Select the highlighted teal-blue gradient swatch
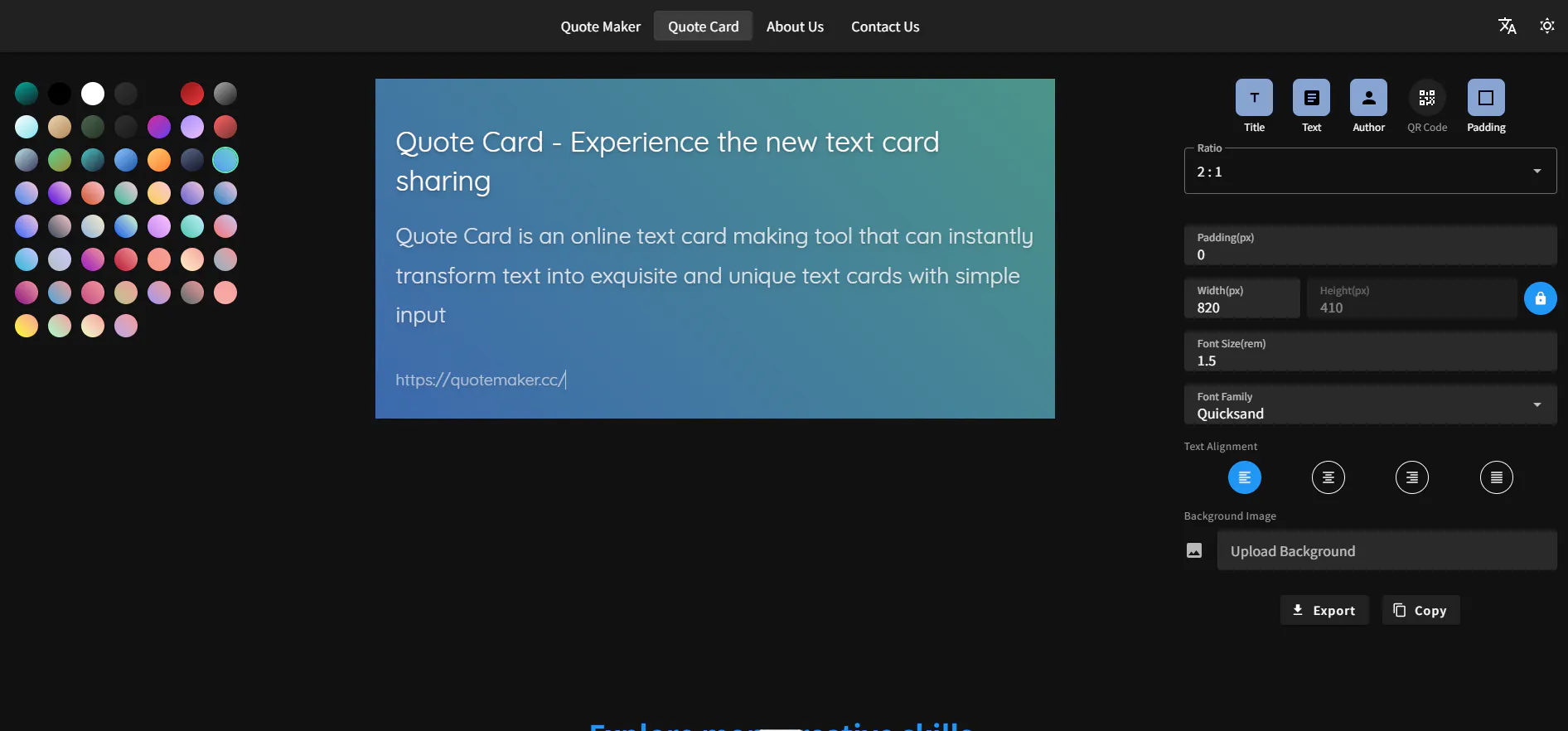This screenshot has height=731, width=1568. point(225,160)
